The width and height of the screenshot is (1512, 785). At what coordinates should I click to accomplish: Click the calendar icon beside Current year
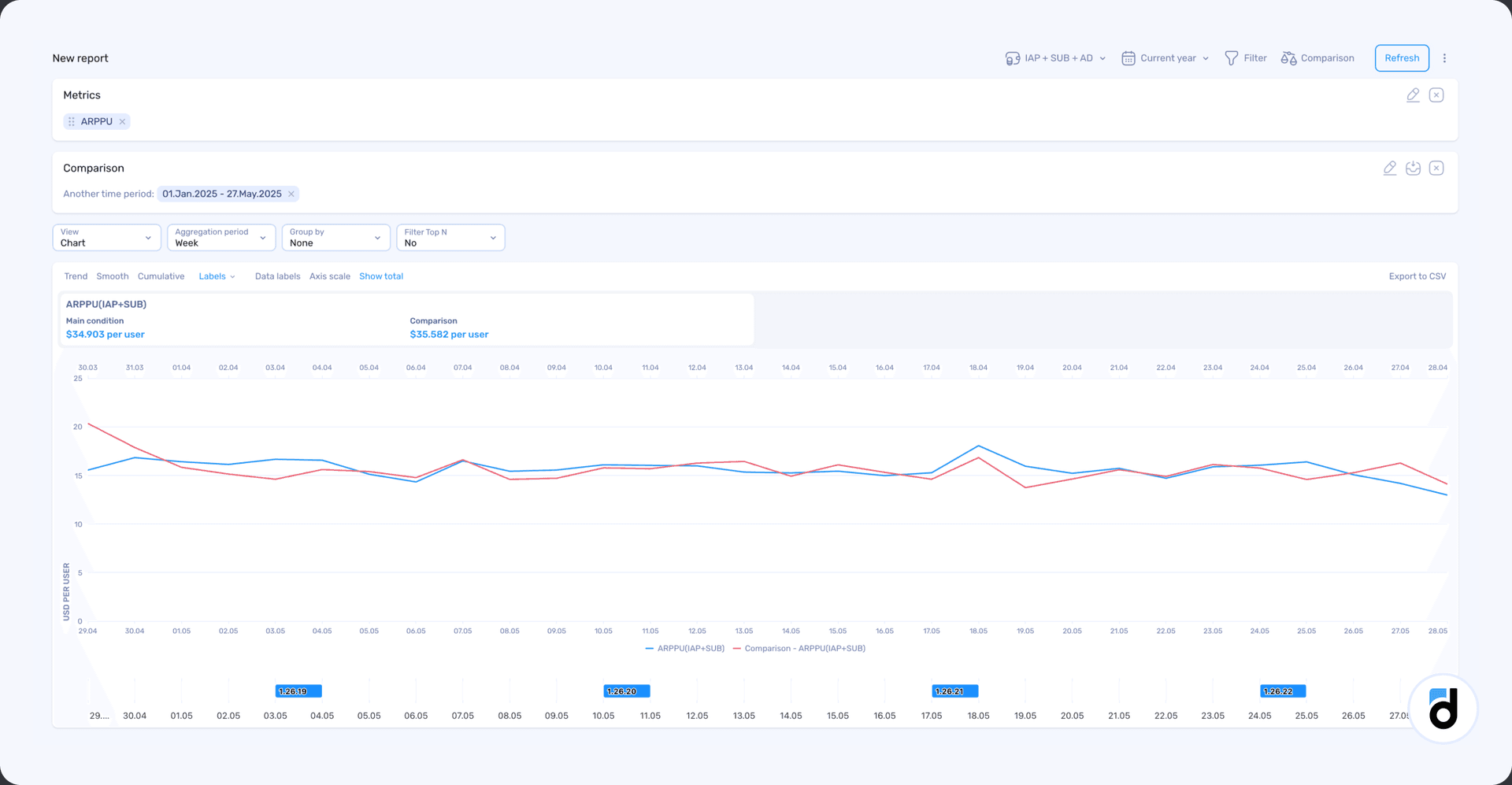[x=1128, y=58]
